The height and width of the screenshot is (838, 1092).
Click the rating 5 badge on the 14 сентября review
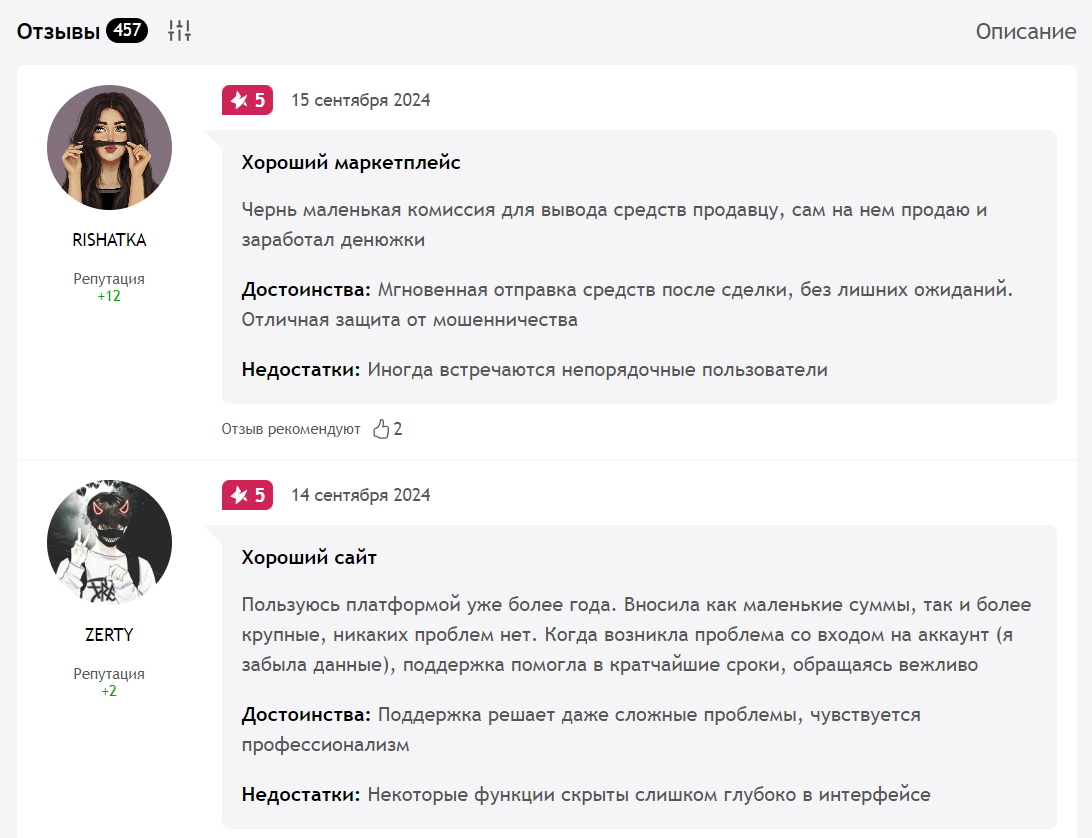pos(247,495)
